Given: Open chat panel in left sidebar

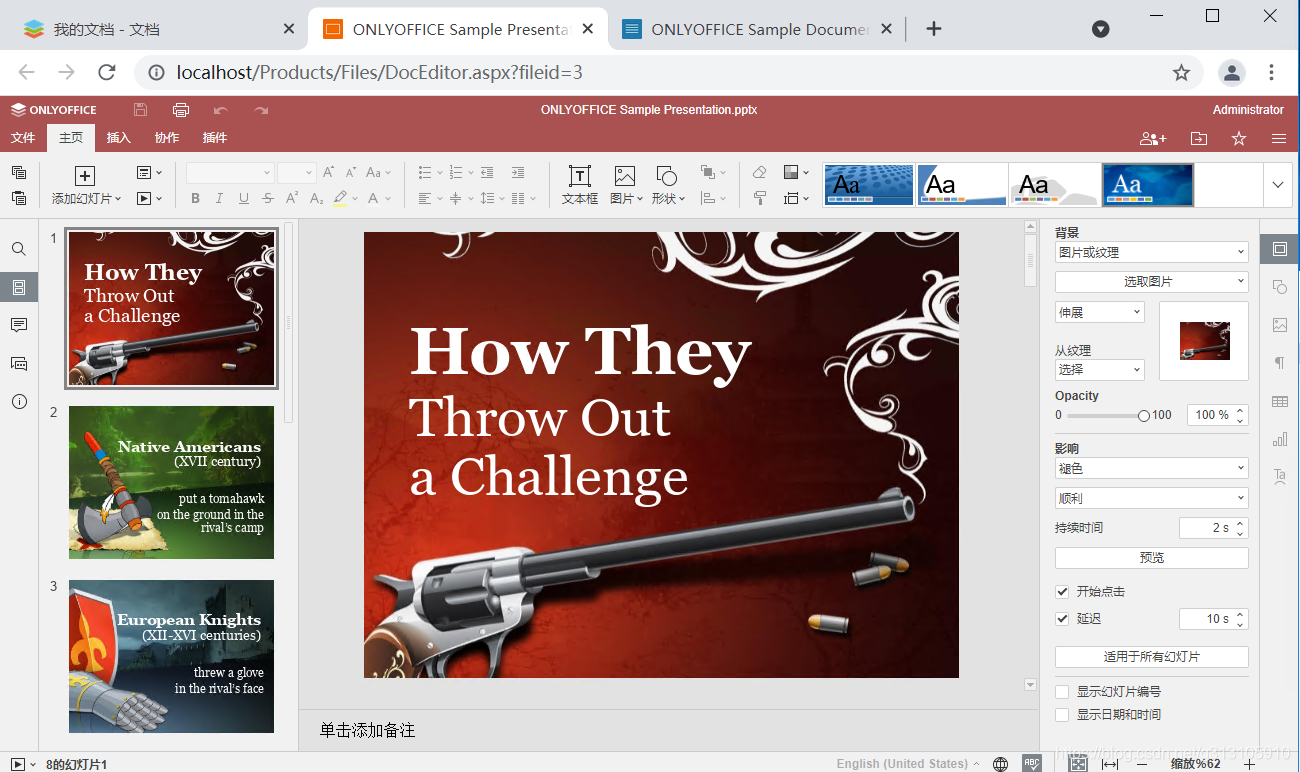Looking at the screenshot, I should point(19,363).
